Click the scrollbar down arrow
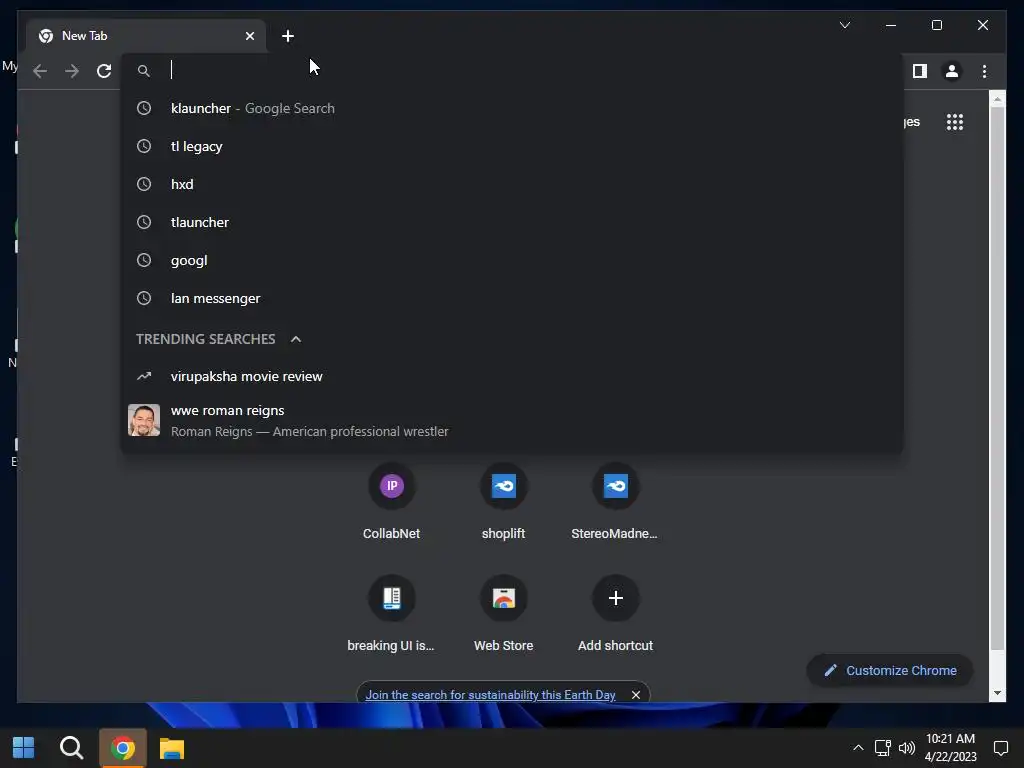Screen dimensions: 1024x768 (997, 693)
